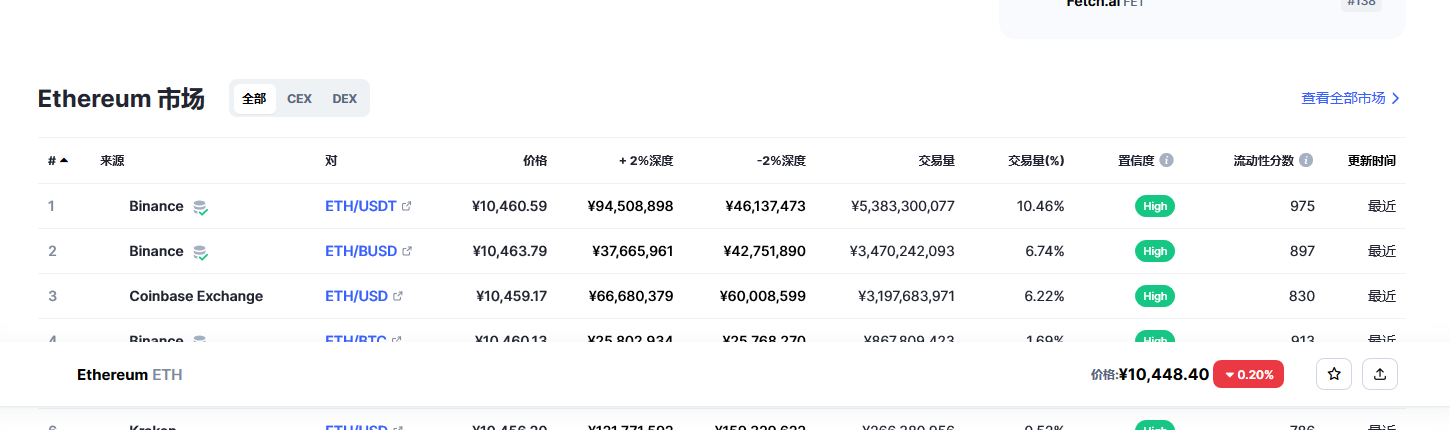Click price ¥10,460.59 in first row
1450x430 pixels.
pos(509,206)
